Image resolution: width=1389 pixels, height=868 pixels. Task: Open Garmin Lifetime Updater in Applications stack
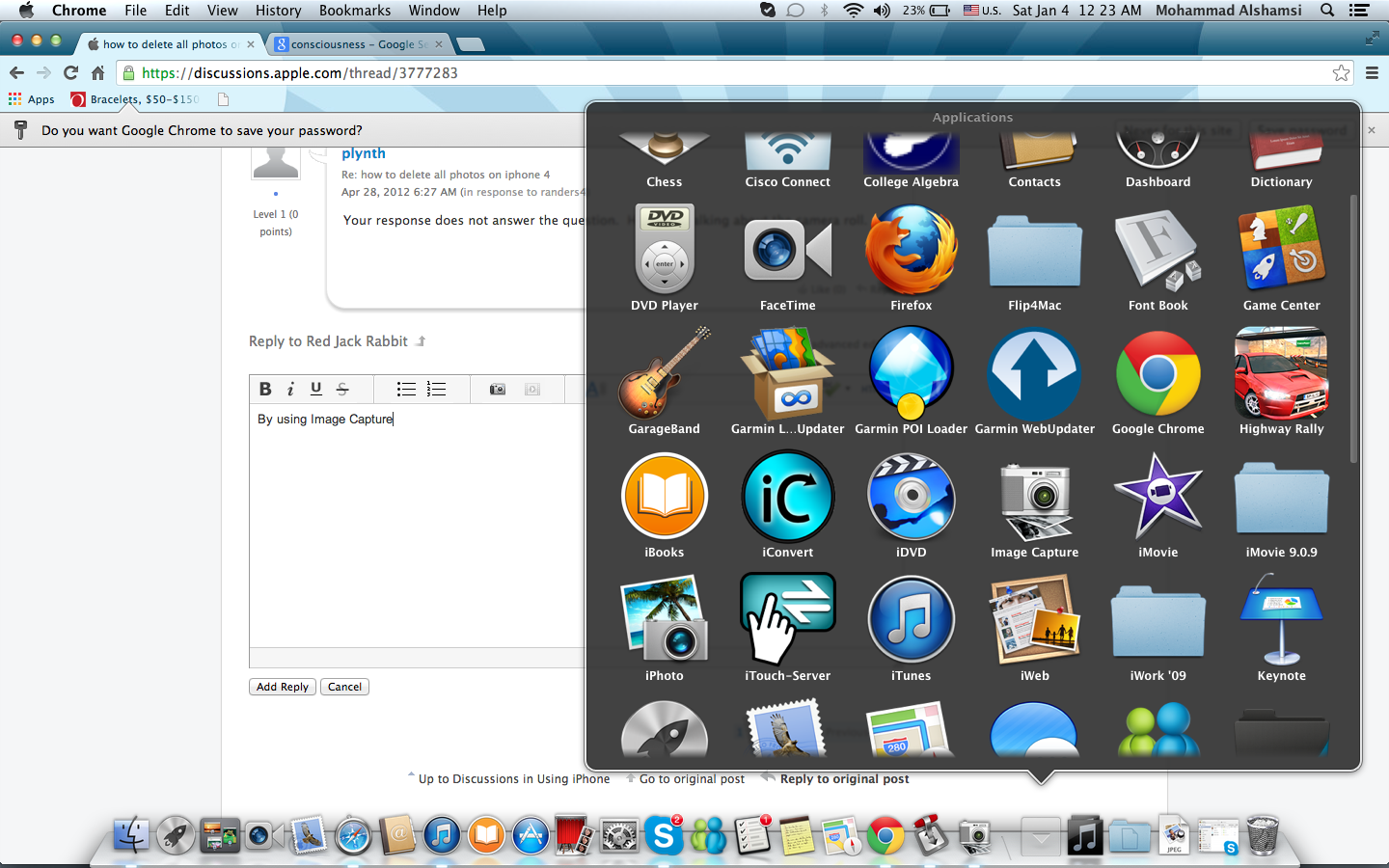coord(788,373)
